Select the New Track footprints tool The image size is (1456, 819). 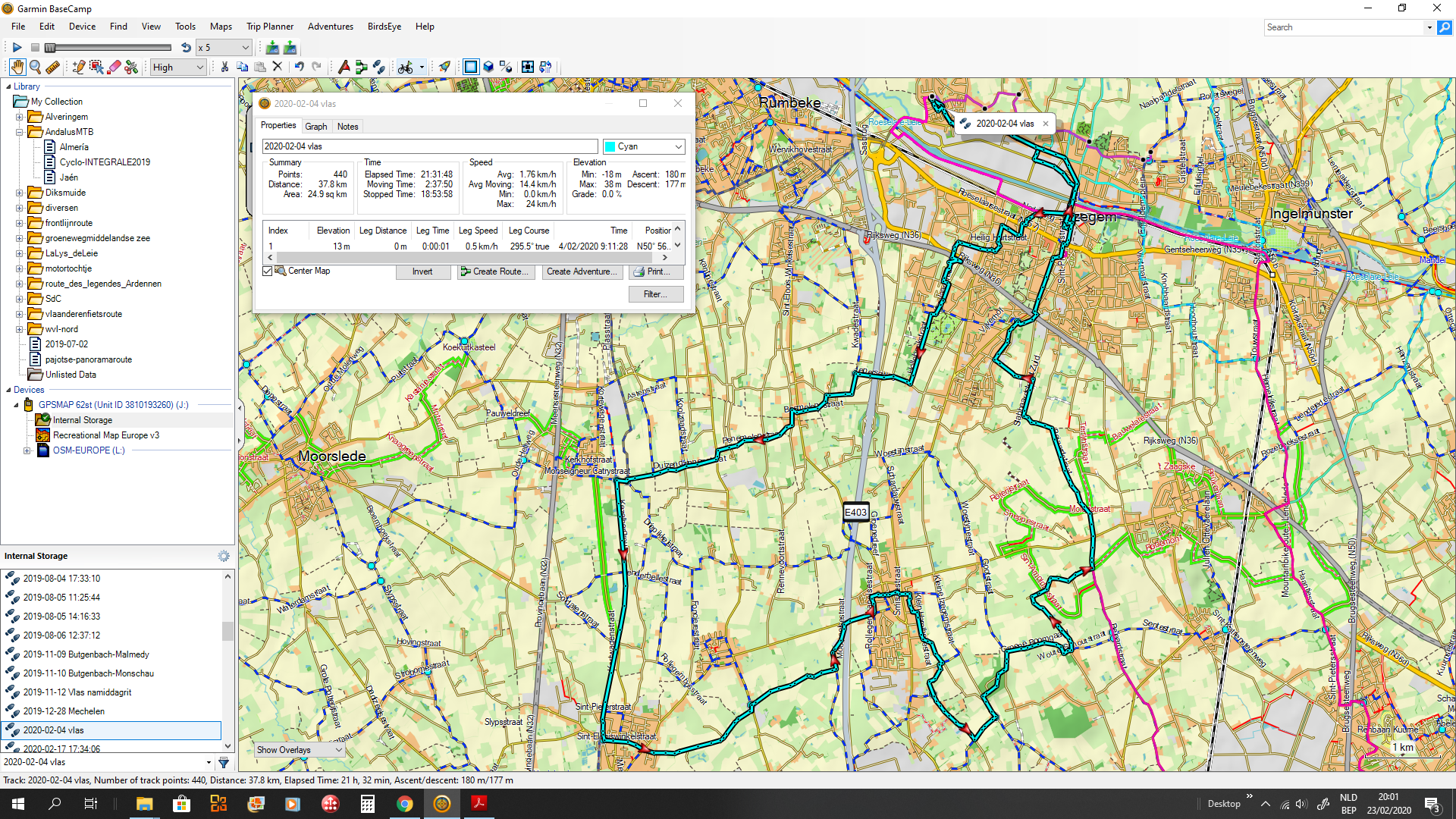[x=378, y=67]
